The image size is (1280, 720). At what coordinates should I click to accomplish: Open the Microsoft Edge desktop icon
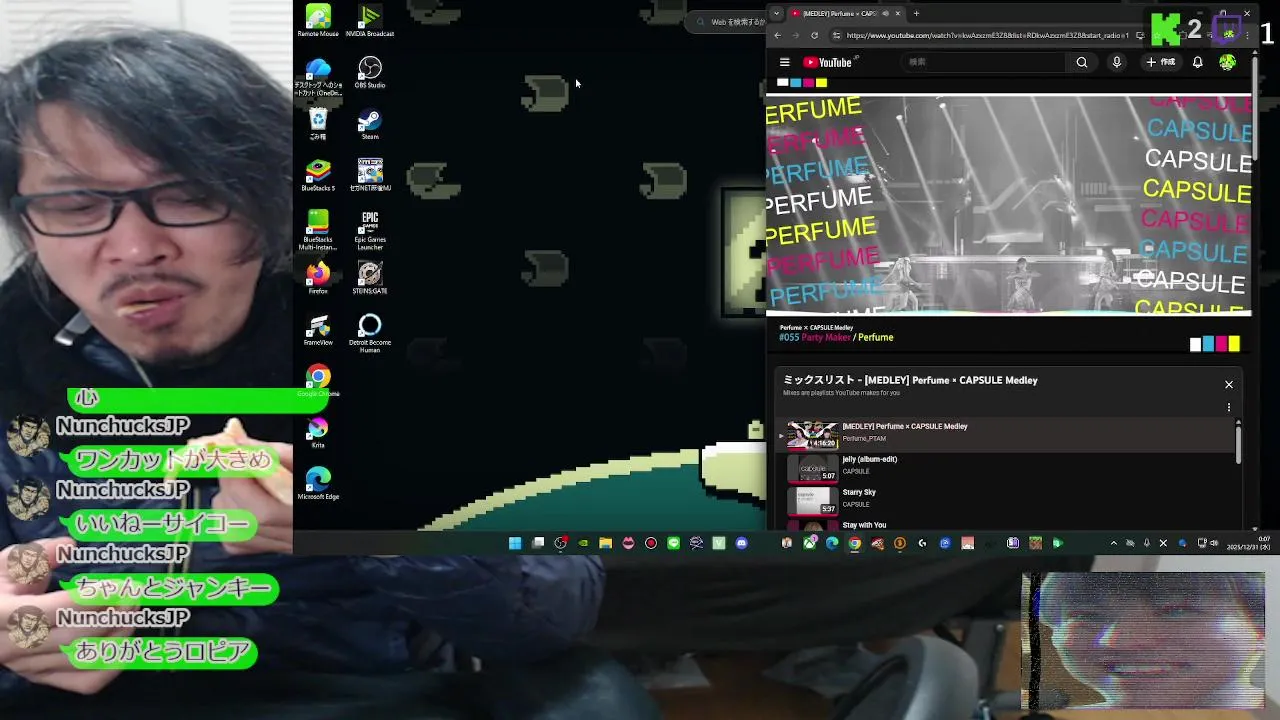[x=318, y=483]
